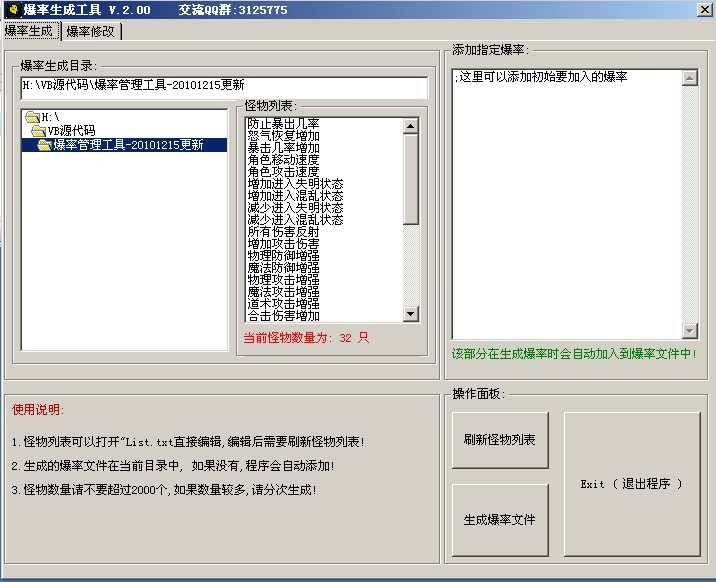Click the scroll-down arrow in 添加指定爆率 box

tap(689, 331)
